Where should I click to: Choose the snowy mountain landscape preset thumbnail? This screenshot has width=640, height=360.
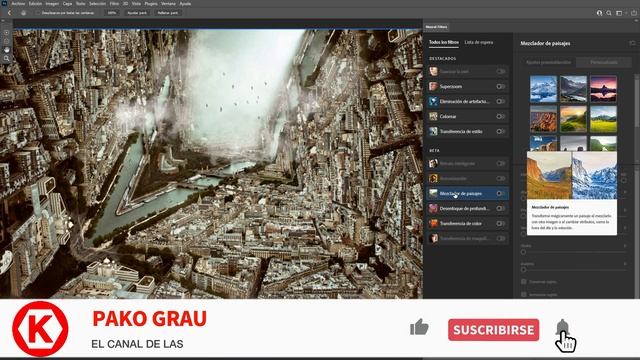point(543,89)
